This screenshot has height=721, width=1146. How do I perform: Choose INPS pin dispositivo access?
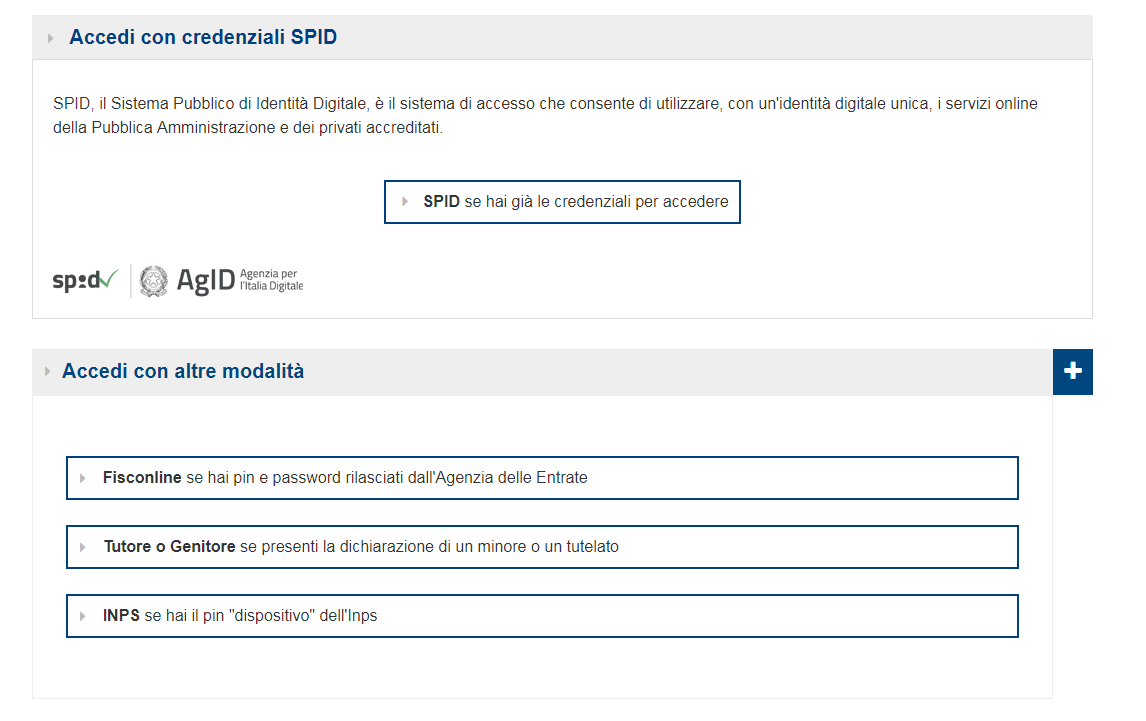542,616
